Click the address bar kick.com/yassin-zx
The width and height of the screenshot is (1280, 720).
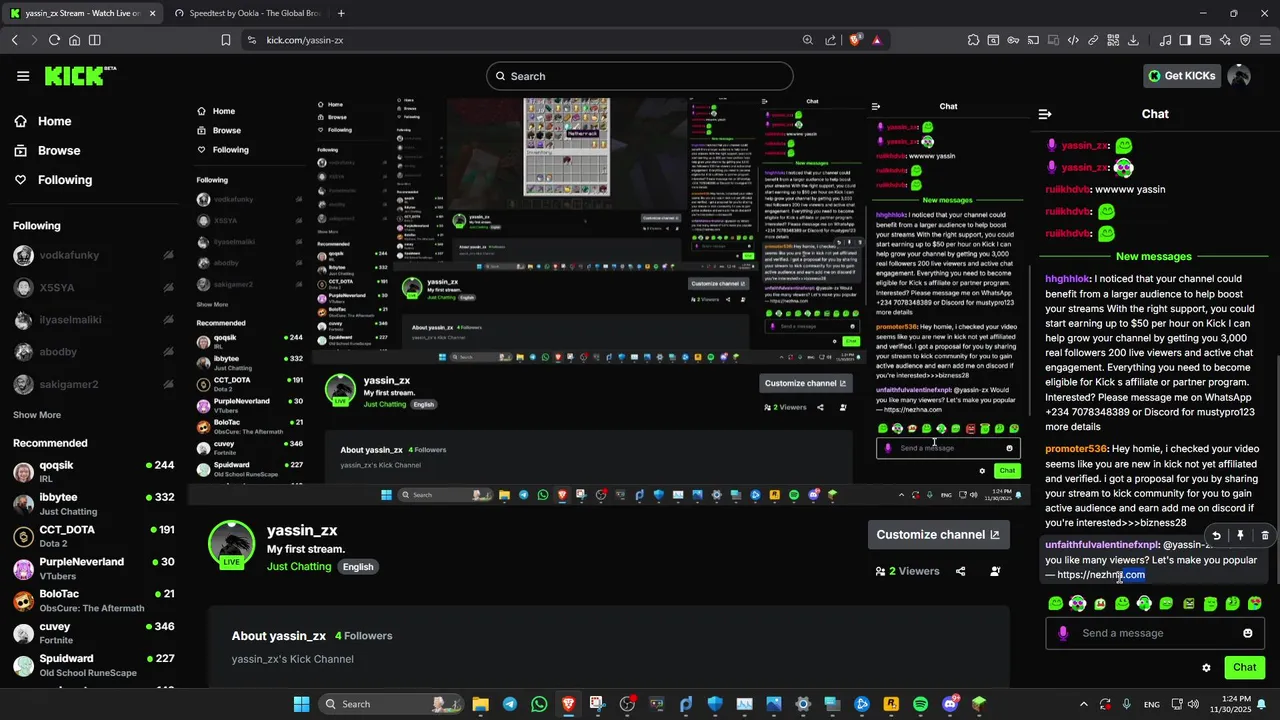click(x=305, y=40)
